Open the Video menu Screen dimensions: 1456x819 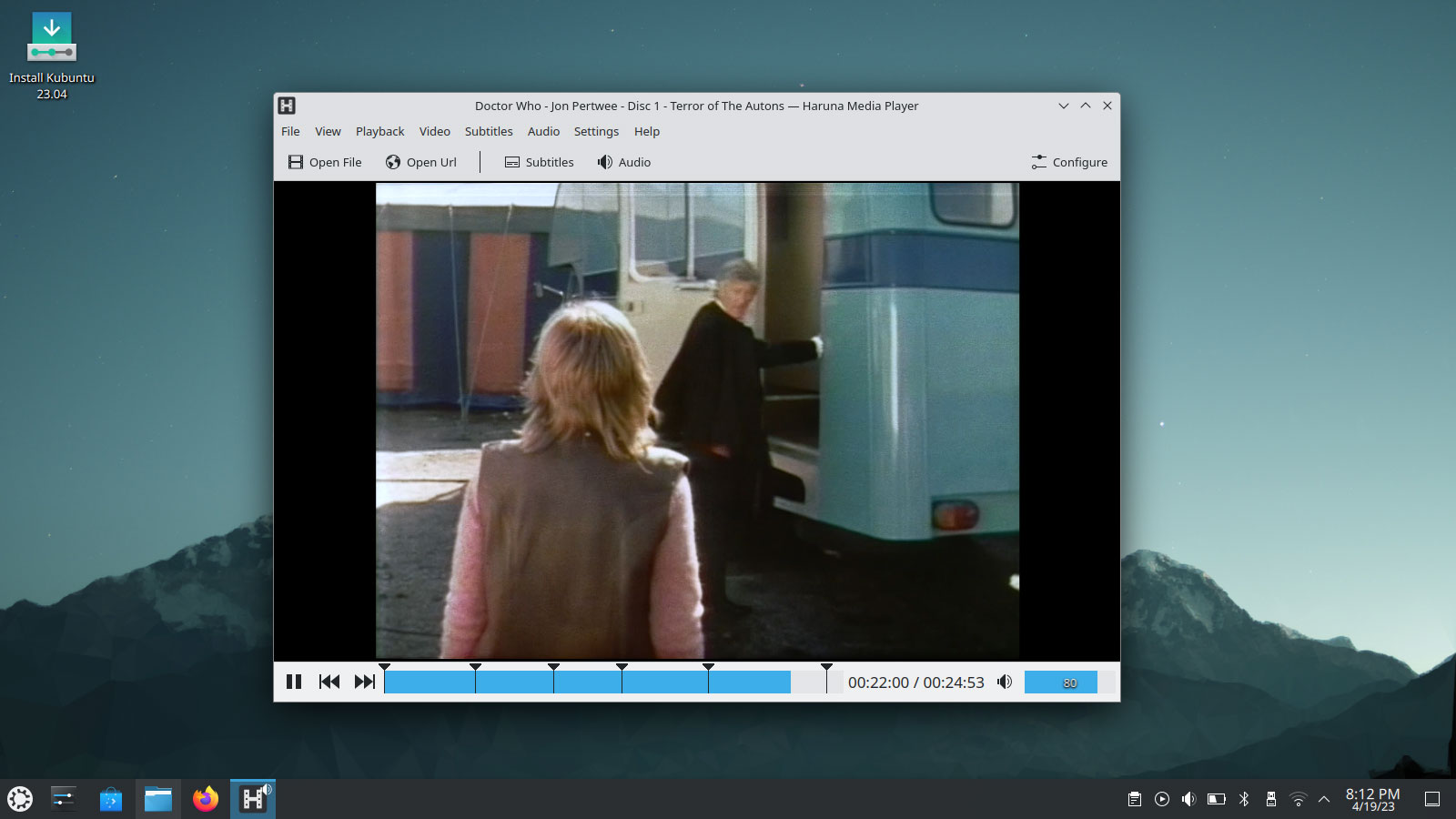[x=434, y=131]
